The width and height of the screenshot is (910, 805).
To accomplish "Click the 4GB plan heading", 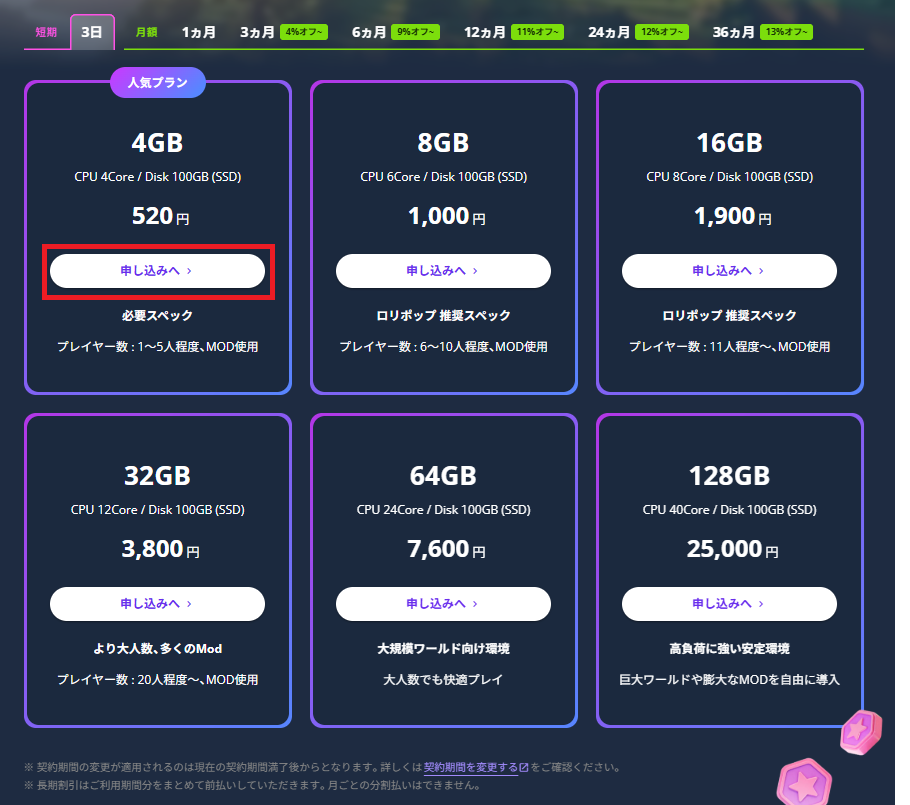I will [157, 143].
